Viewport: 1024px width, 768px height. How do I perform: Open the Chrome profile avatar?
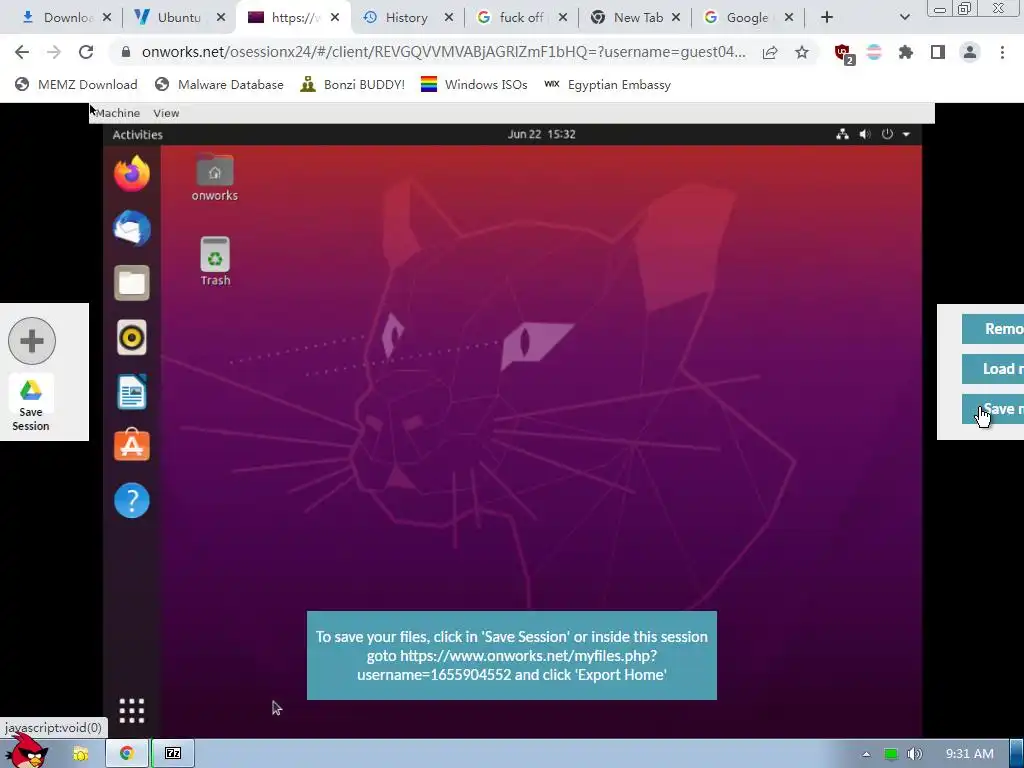(x=970, y=52)
